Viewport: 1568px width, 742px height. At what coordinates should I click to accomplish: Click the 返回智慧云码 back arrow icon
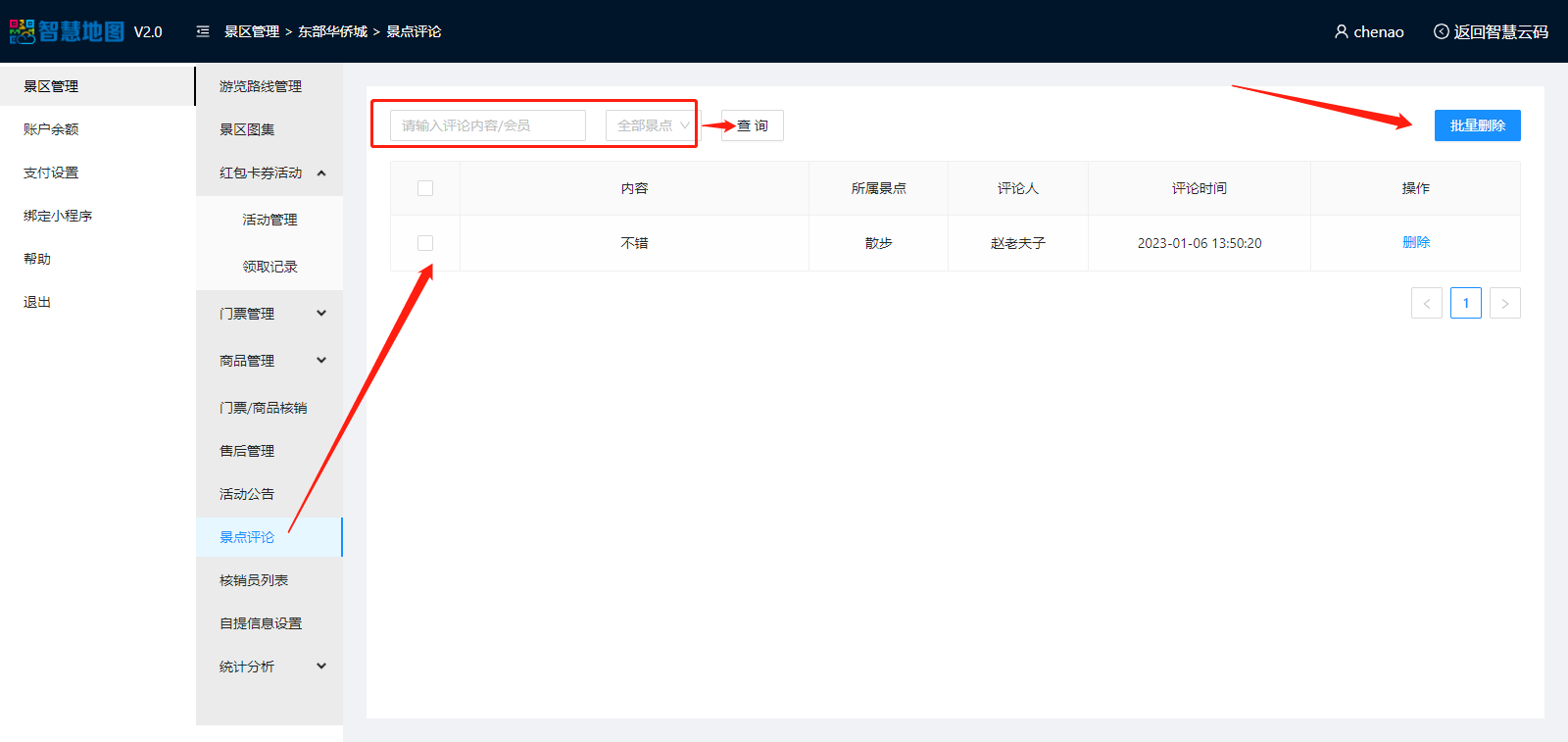tap(1441, 31)
